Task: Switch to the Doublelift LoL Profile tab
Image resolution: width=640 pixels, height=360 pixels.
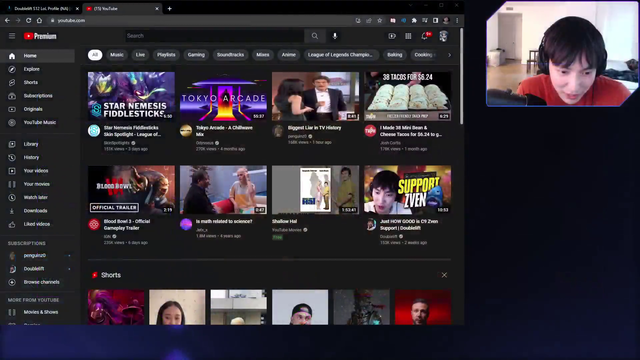Action: pos(41,9)
